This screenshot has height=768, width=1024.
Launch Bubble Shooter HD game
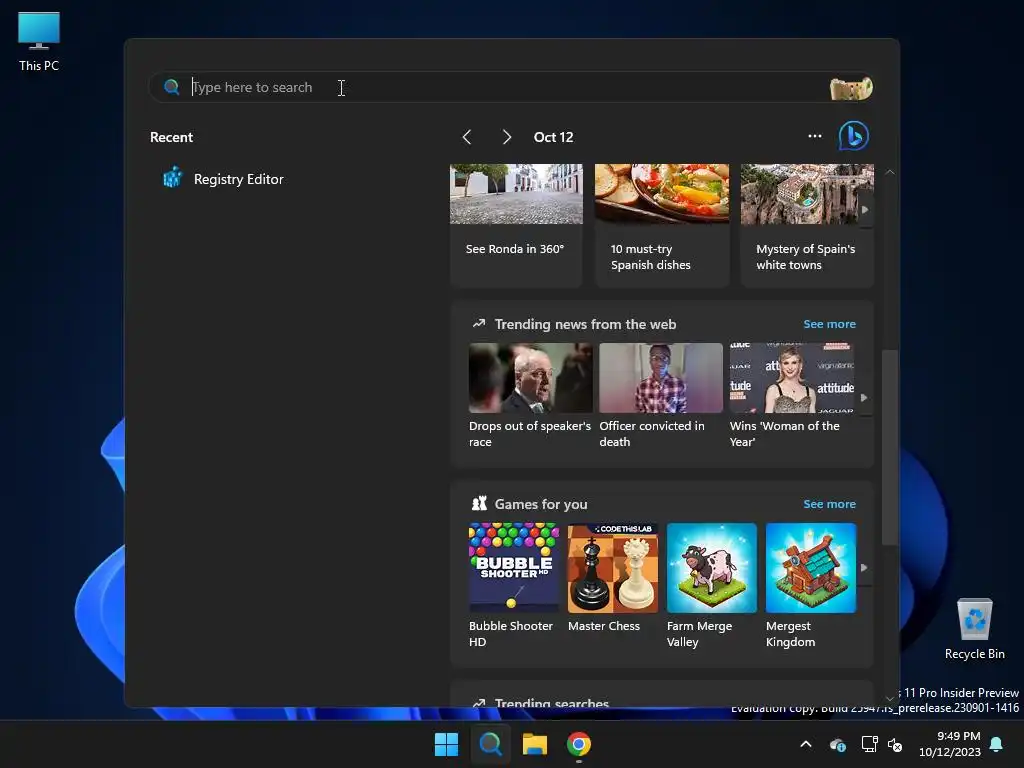coord(513,586)
